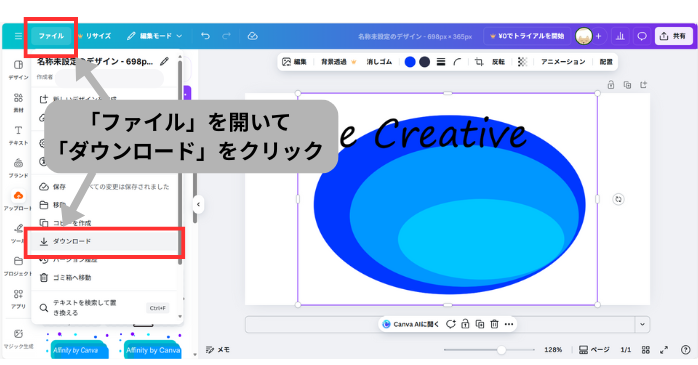Expand the 編集モード dropdown
This screenshot has width=698, height=365.
pos(154,36)
